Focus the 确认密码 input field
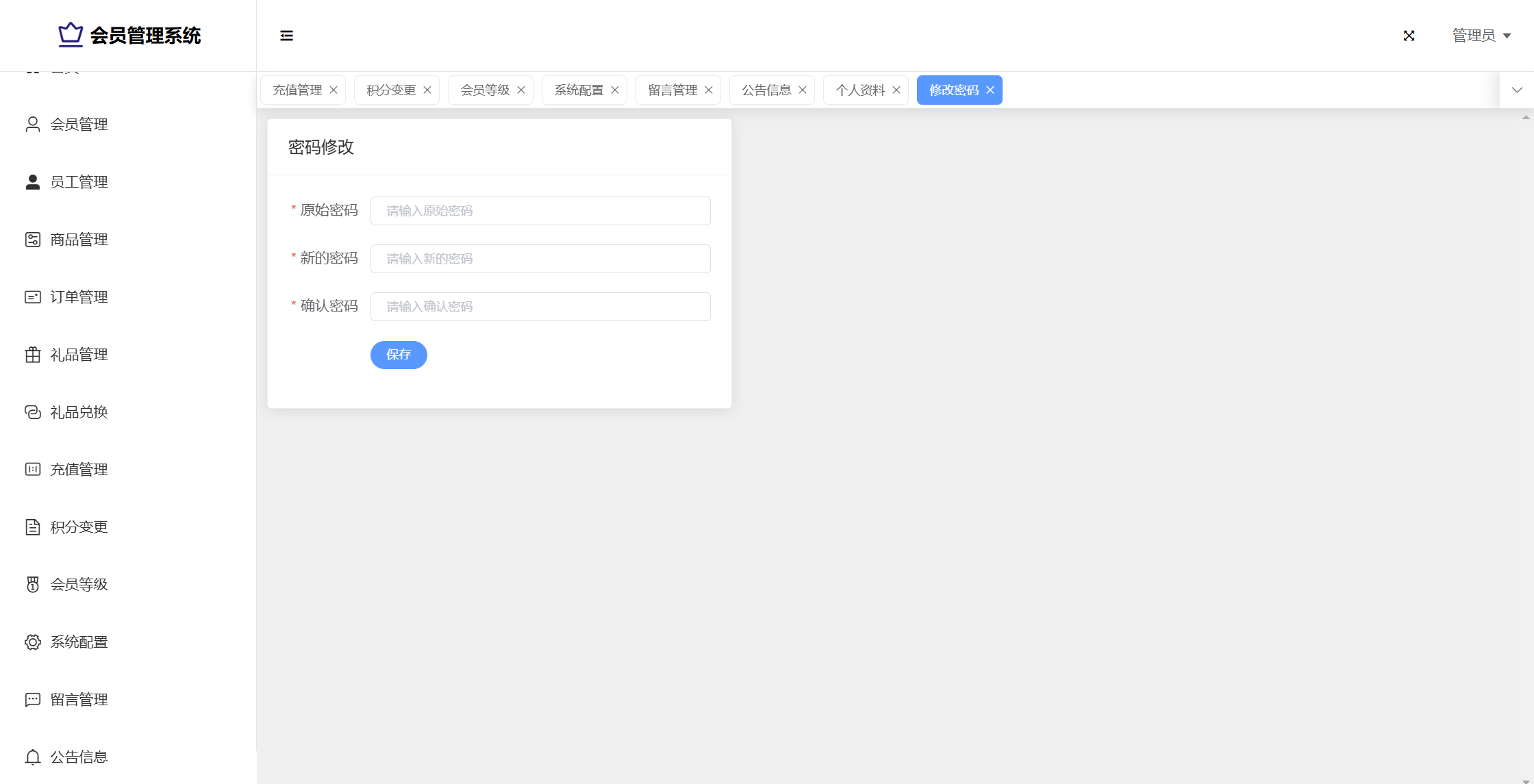The image size is (1534, 784). [540, 307]
